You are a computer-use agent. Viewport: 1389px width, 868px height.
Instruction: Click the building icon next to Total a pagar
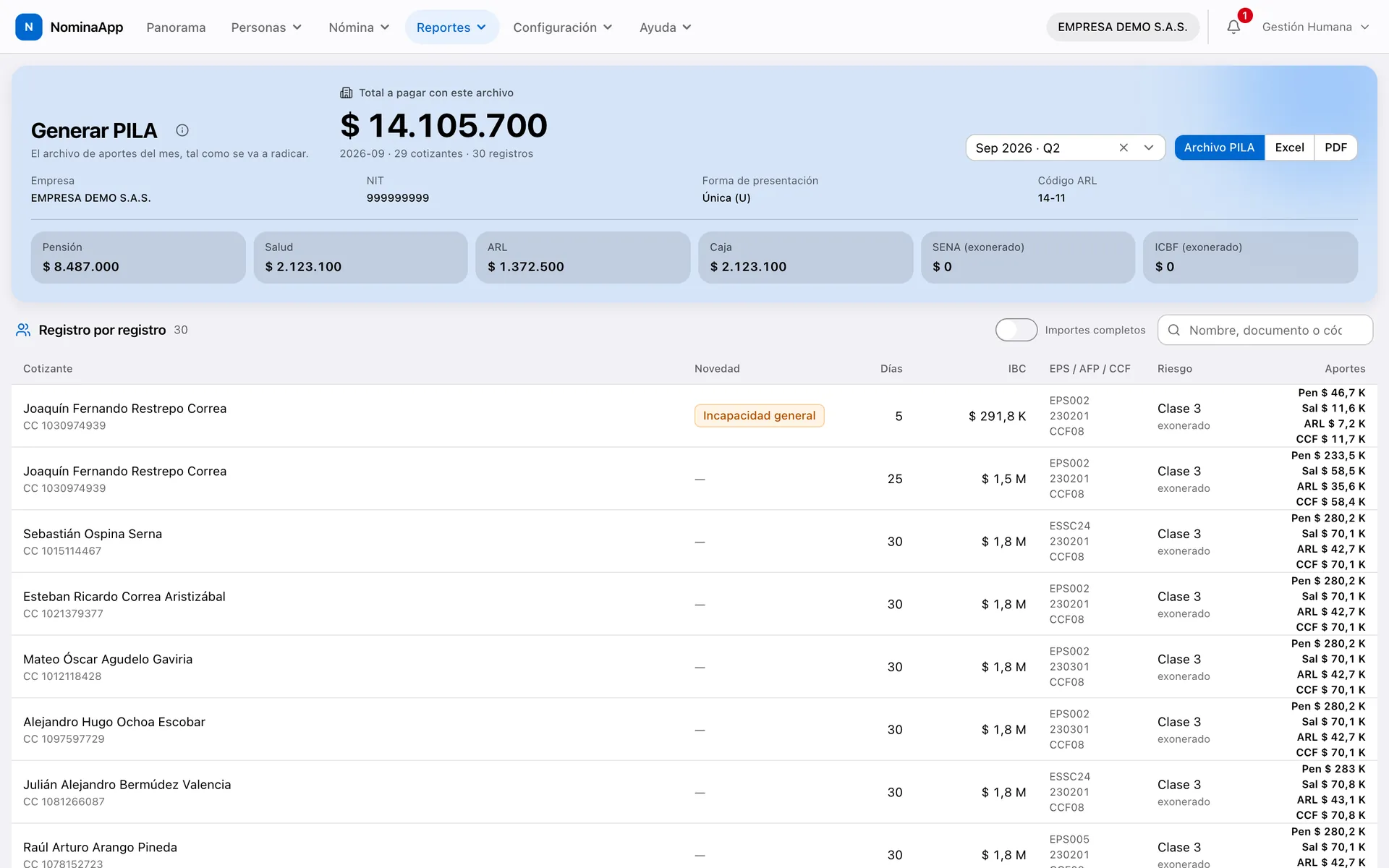pos(347,93)
